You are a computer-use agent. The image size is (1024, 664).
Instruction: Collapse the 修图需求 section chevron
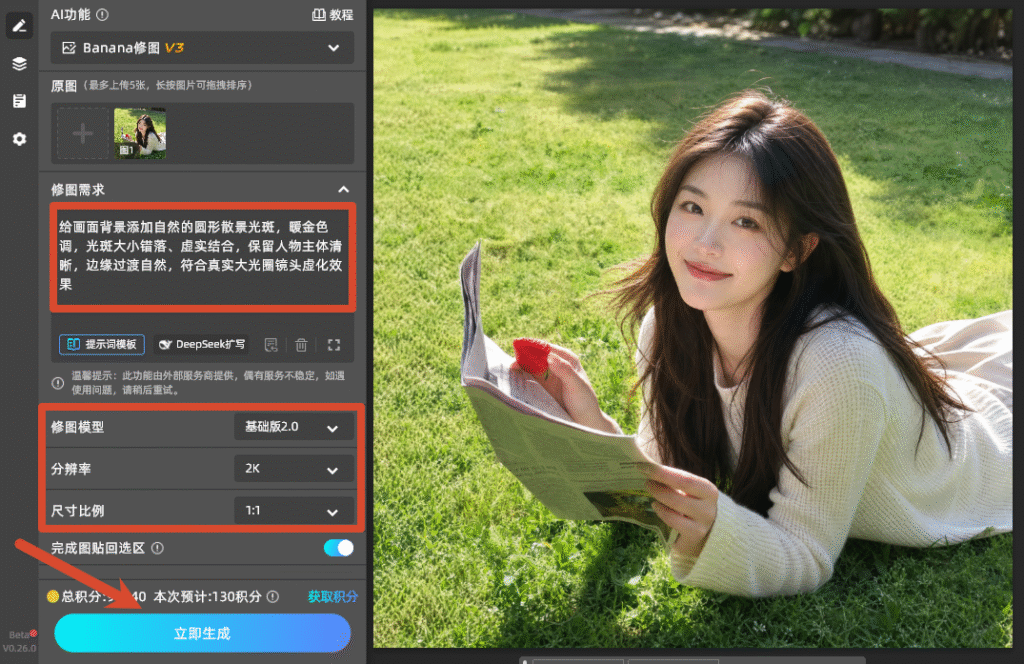(x=344, y=189)
